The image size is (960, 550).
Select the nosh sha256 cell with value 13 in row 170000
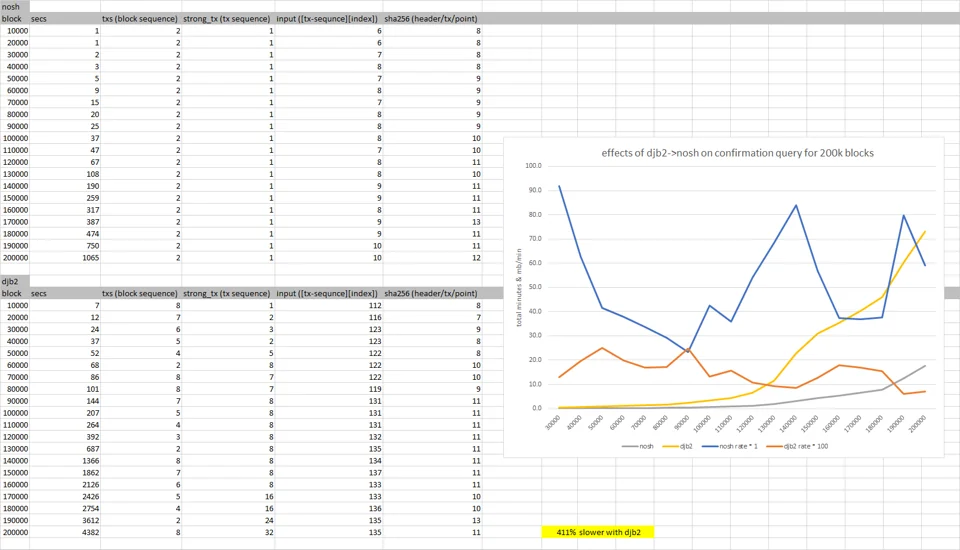click(x=432, y=222)
